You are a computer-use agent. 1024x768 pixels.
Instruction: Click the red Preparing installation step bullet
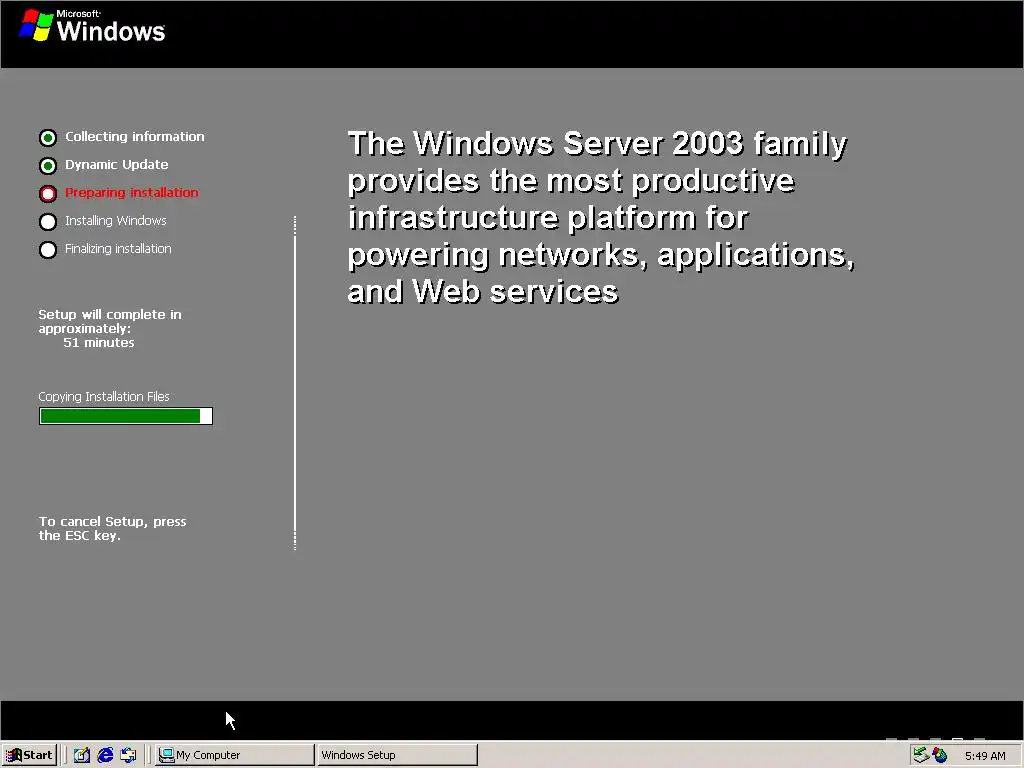[x=48, y=193]
